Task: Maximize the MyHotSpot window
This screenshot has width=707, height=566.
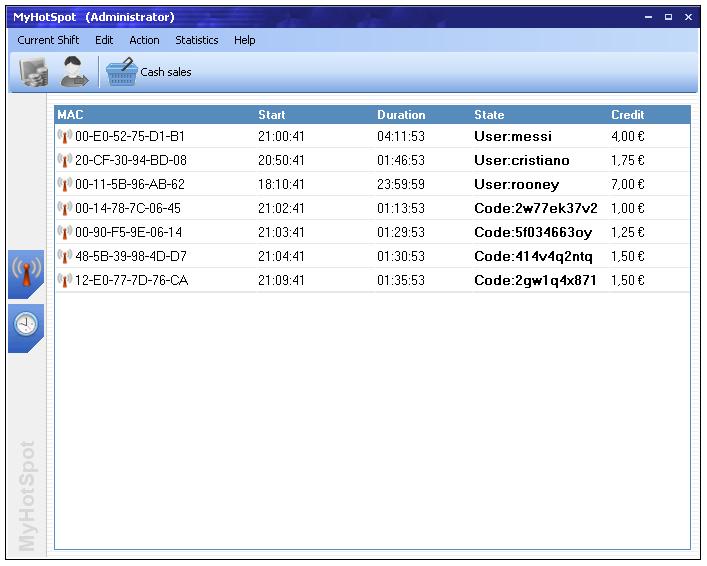Action: click(668, 17)
